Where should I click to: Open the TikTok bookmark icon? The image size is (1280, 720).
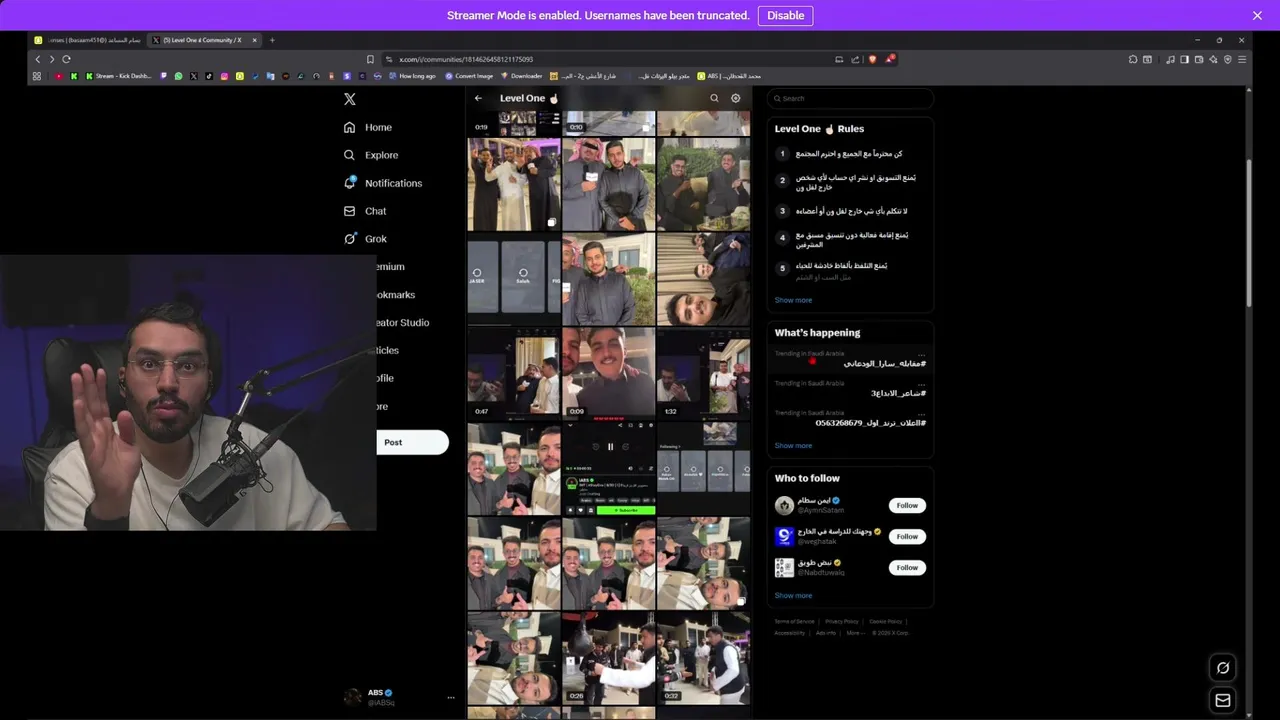click(x=209, y=76)
